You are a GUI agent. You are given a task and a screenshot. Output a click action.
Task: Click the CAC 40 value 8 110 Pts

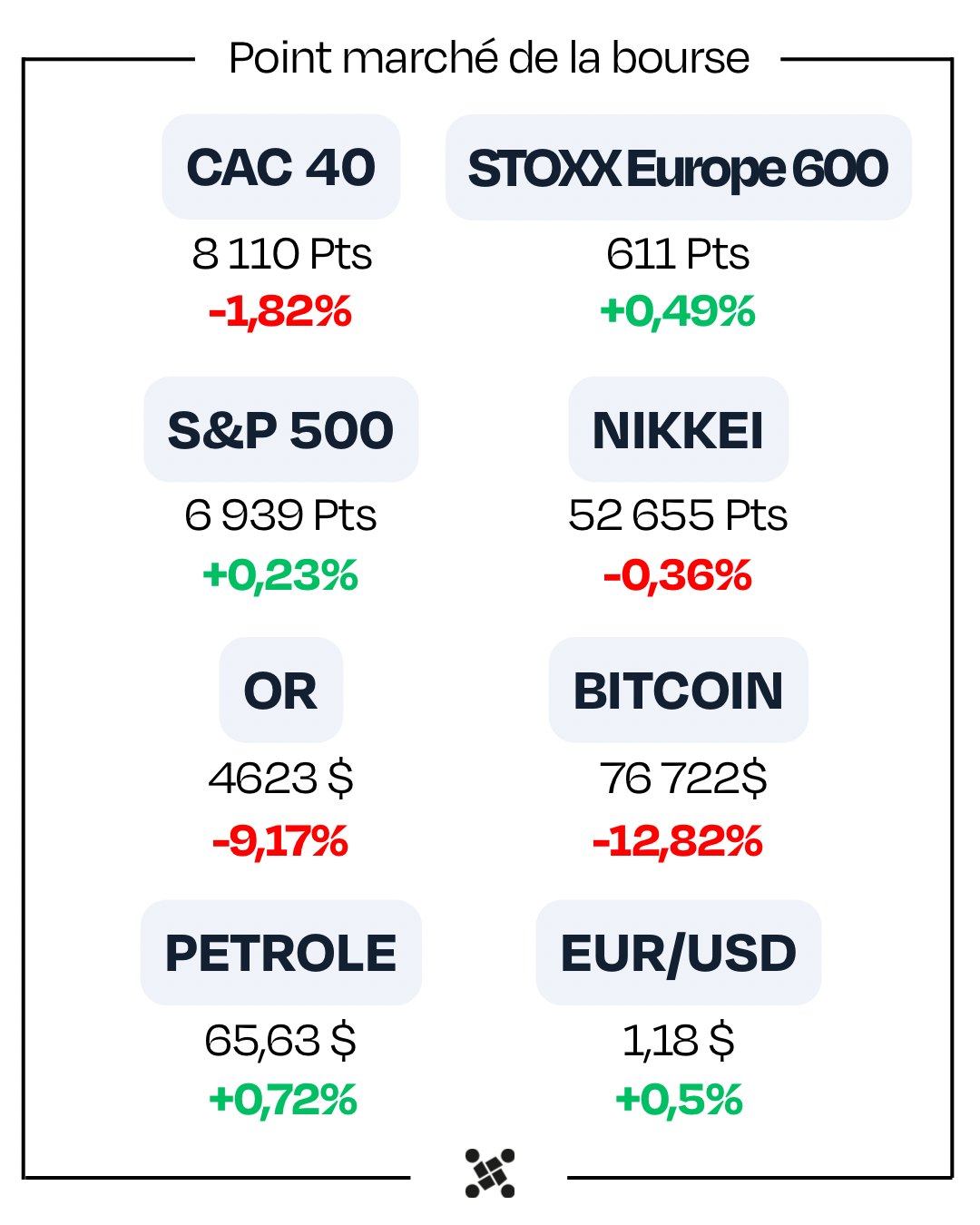[281, 254]
